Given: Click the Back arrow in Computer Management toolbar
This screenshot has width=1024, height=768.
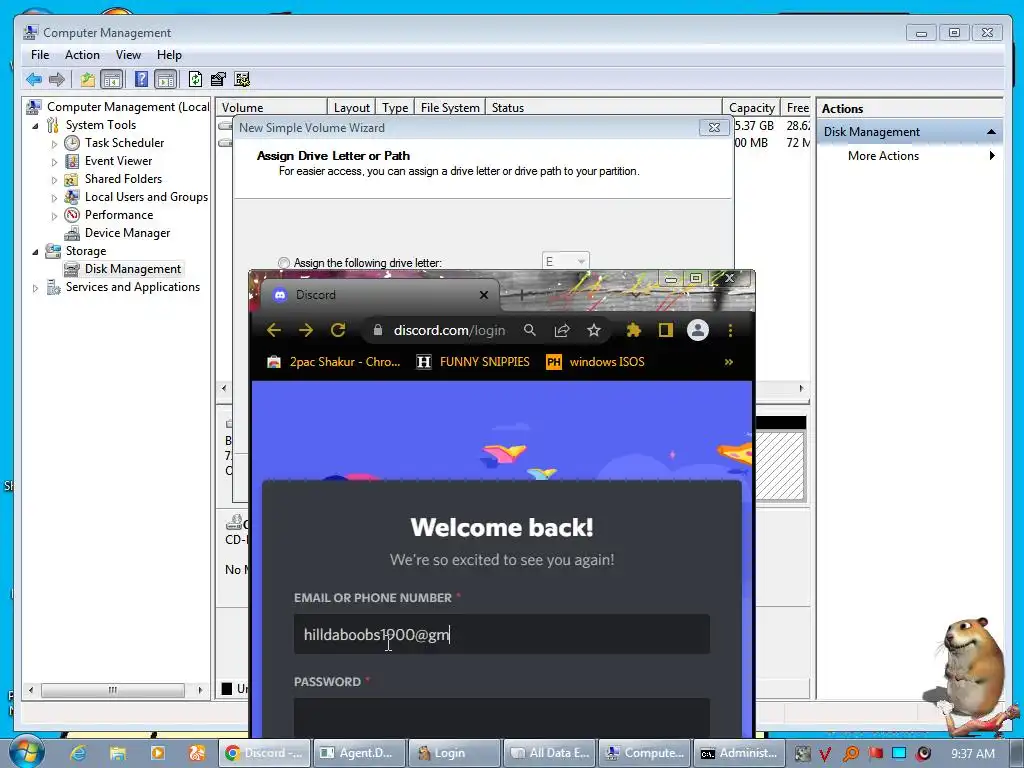Looking at the screenshot, I should pos(33,80).
